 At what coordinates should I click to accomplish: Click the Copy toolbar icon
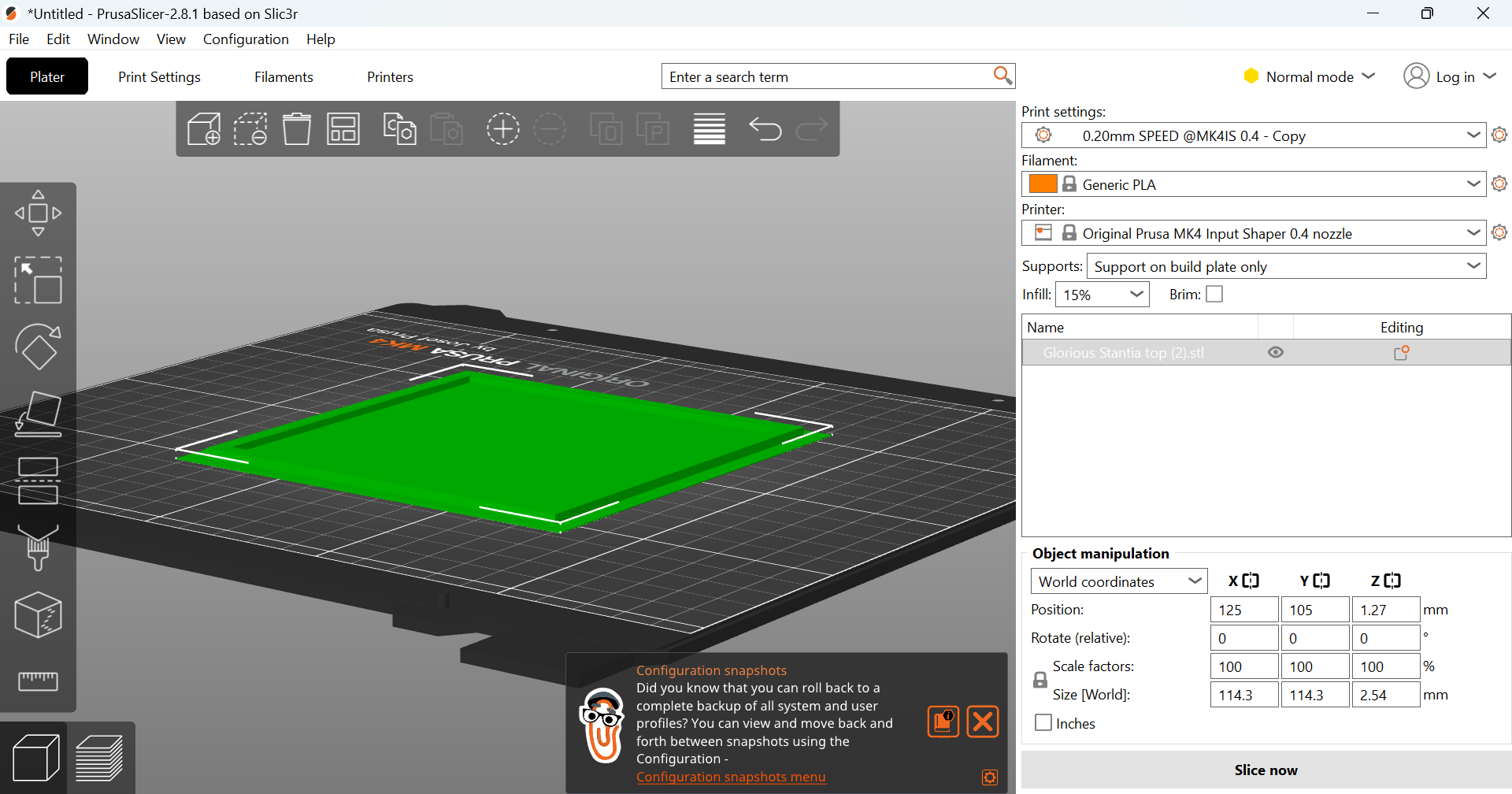(400, 128)
